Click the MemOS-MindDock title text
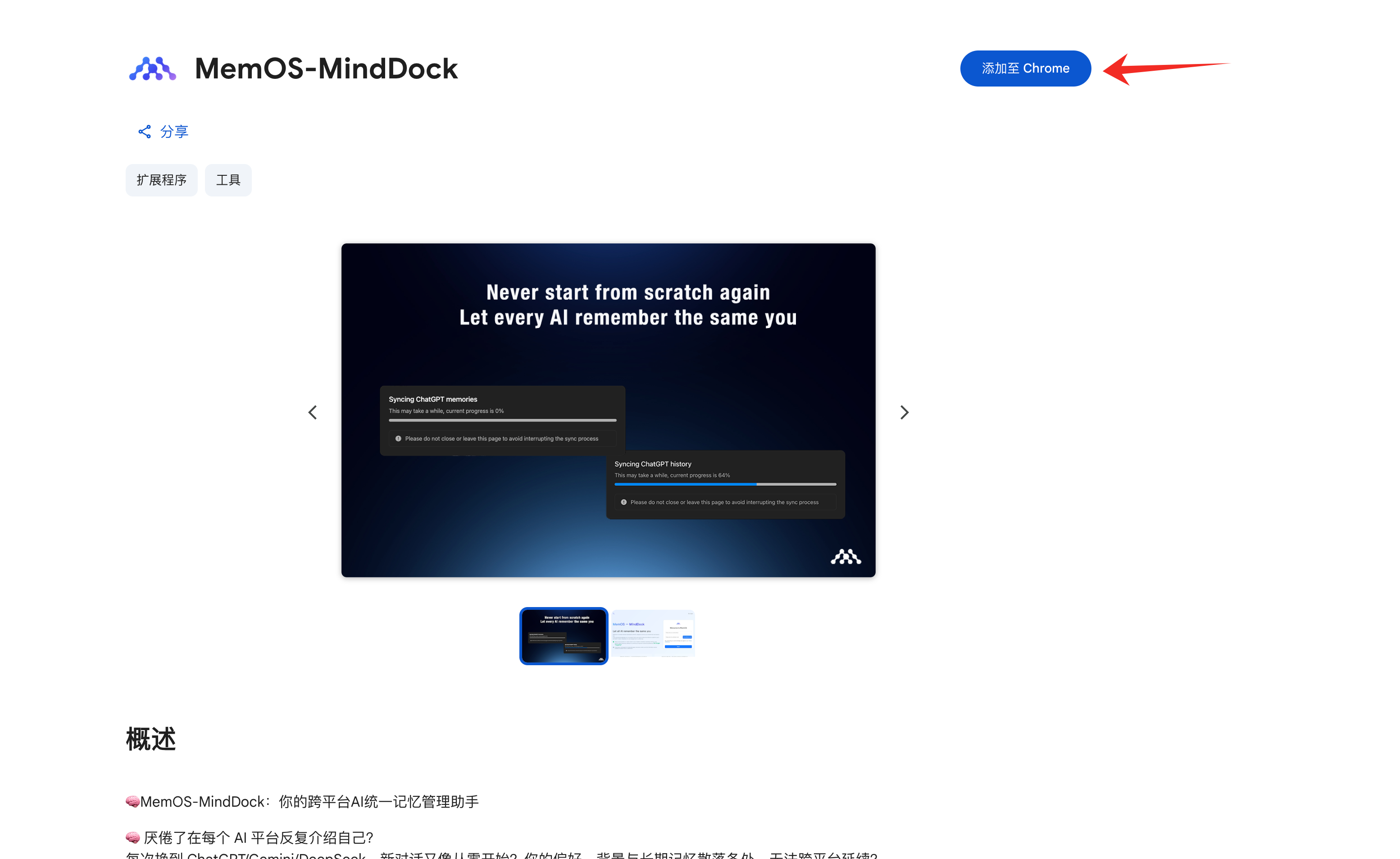The height and width of the screenshot is (859, 1400). click(326, 69)
